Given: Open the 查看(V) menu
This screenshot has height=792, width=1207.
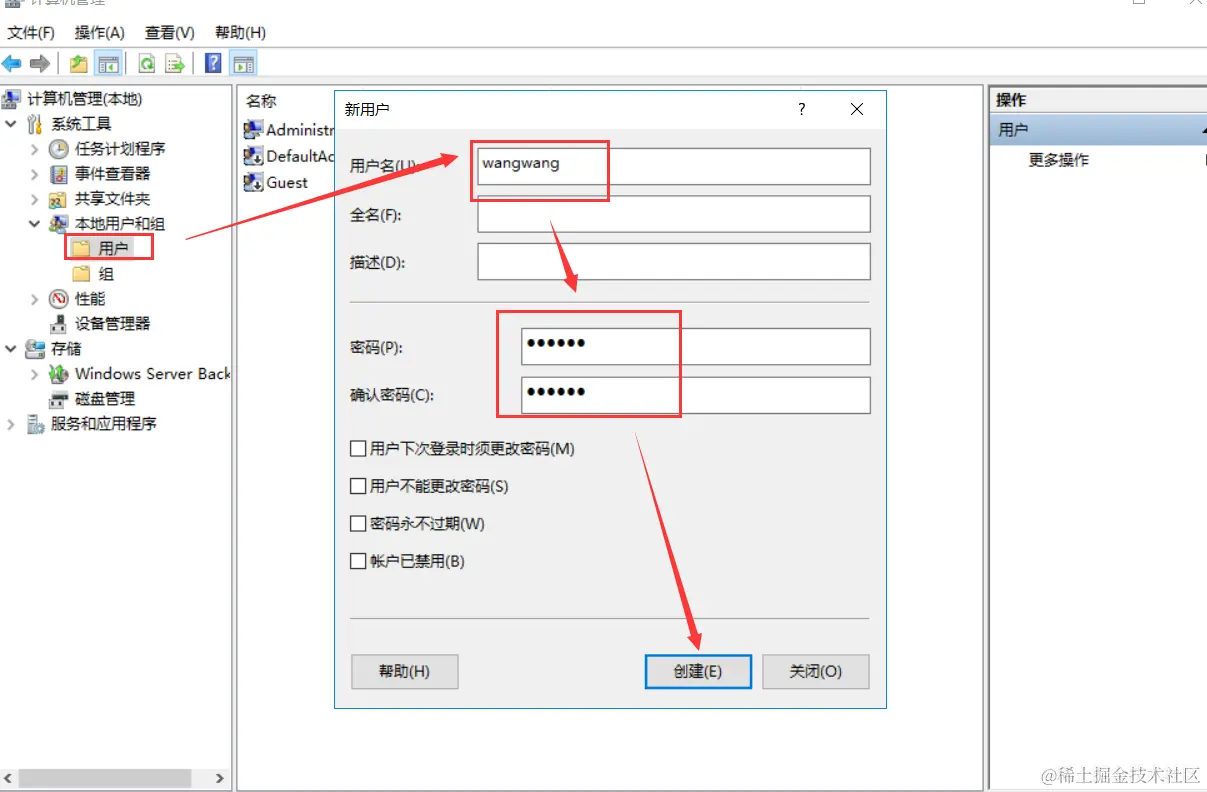Looking at the screenshot, I should (x=170, y=33).
